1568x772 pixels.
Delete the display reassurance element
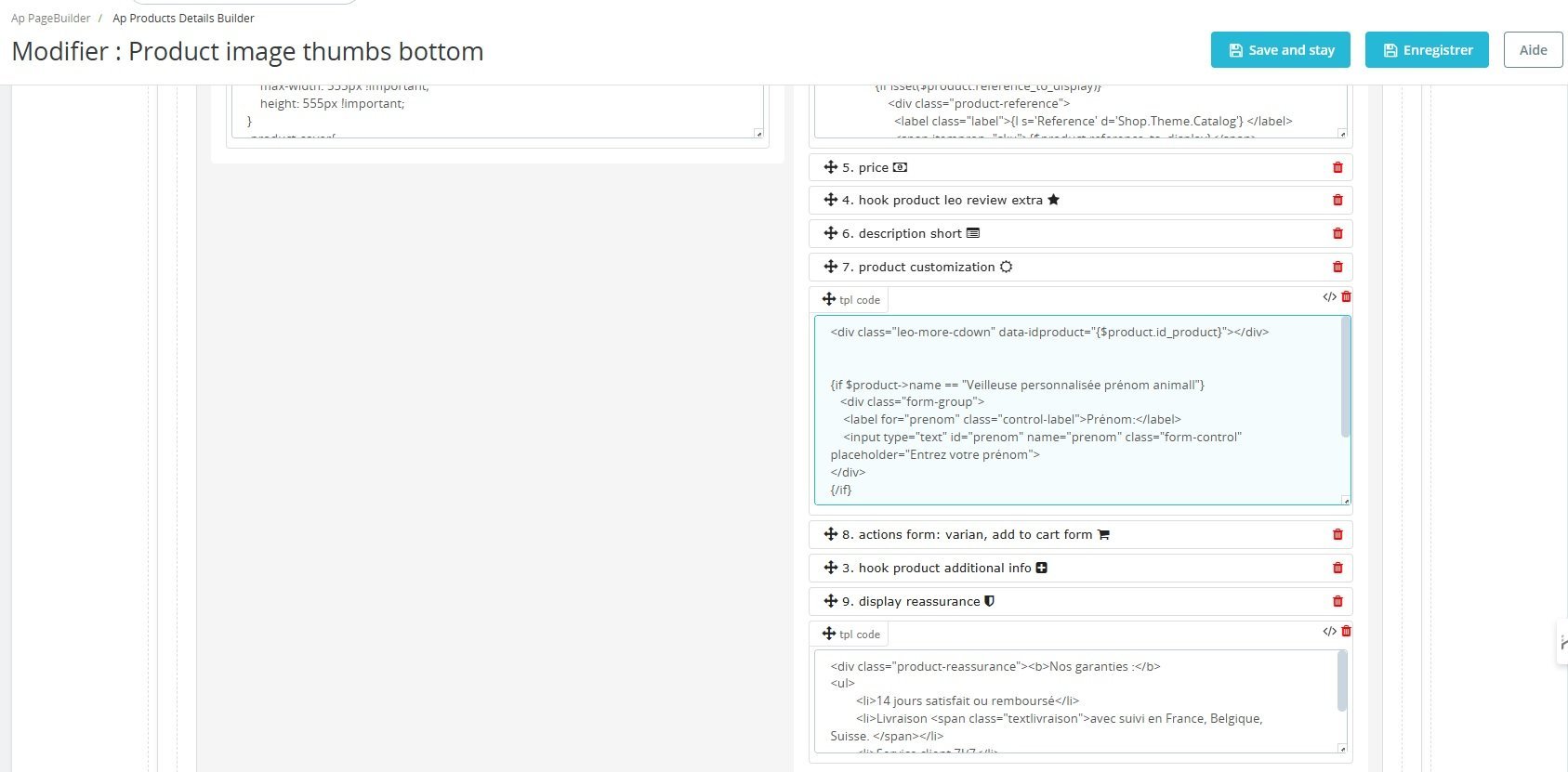pyautogui.click(x=1337, y=601)
